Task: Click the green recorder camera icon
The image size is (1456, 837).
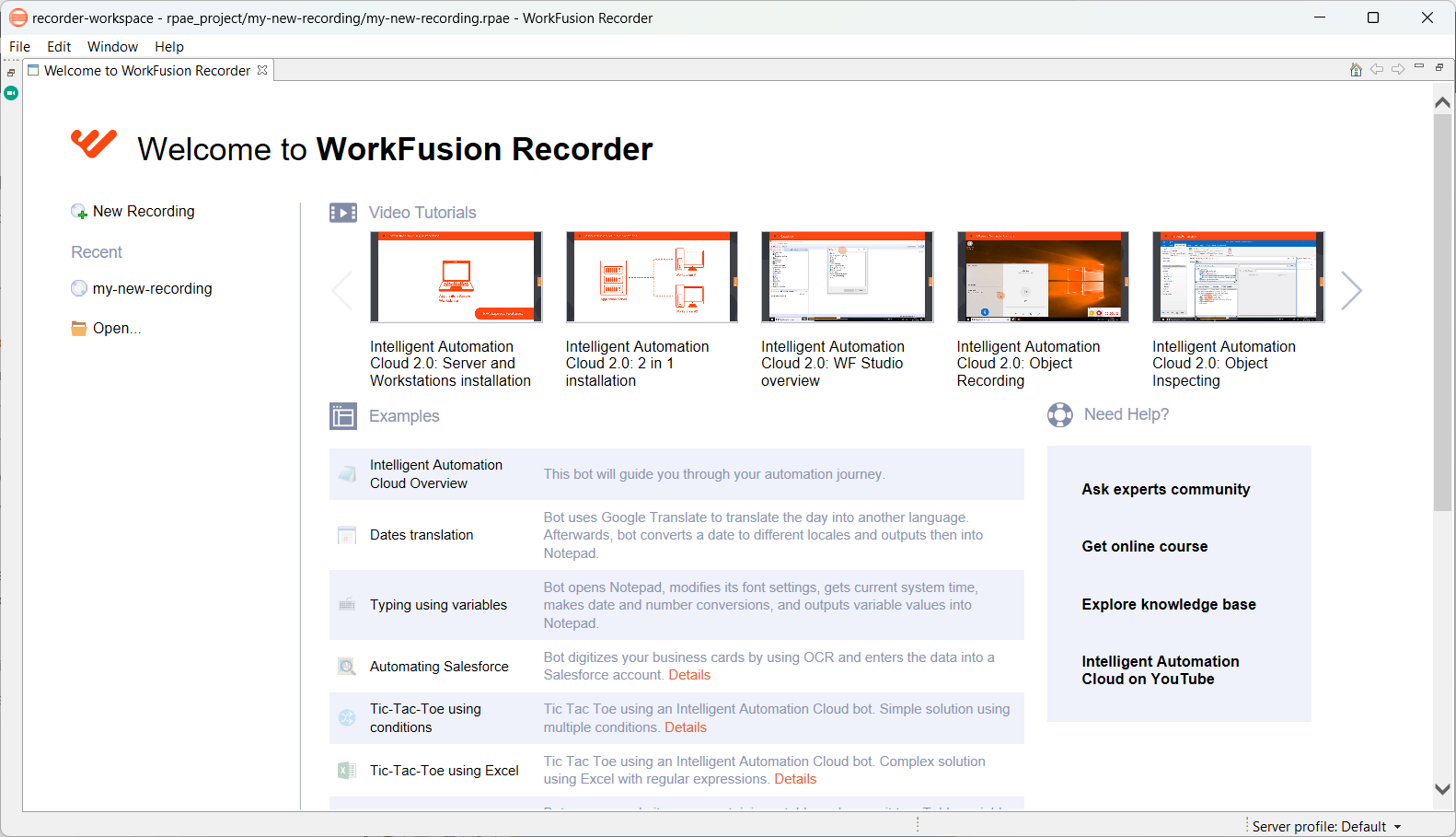Action: pos(11,93)
